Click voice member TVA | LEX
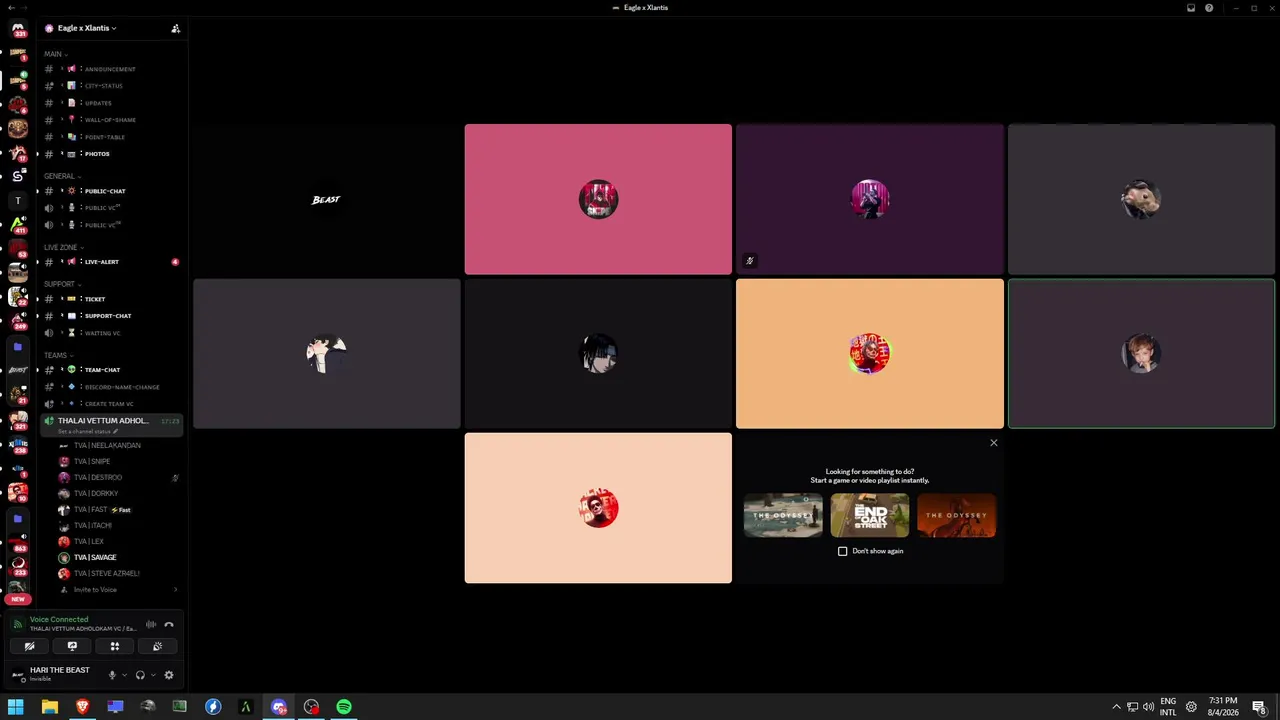The width and height of the screenshot is (1280, 720). [x=118, y=541]
